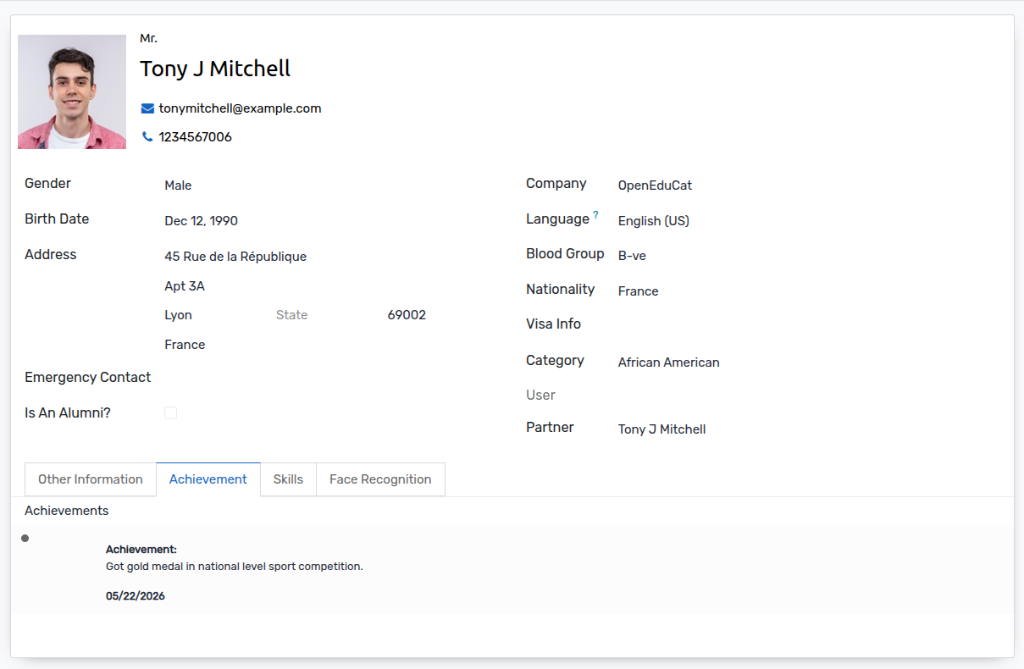Select the Achievement tab
This screenshot has width=1024, height=669.
[x=208, y=480]
